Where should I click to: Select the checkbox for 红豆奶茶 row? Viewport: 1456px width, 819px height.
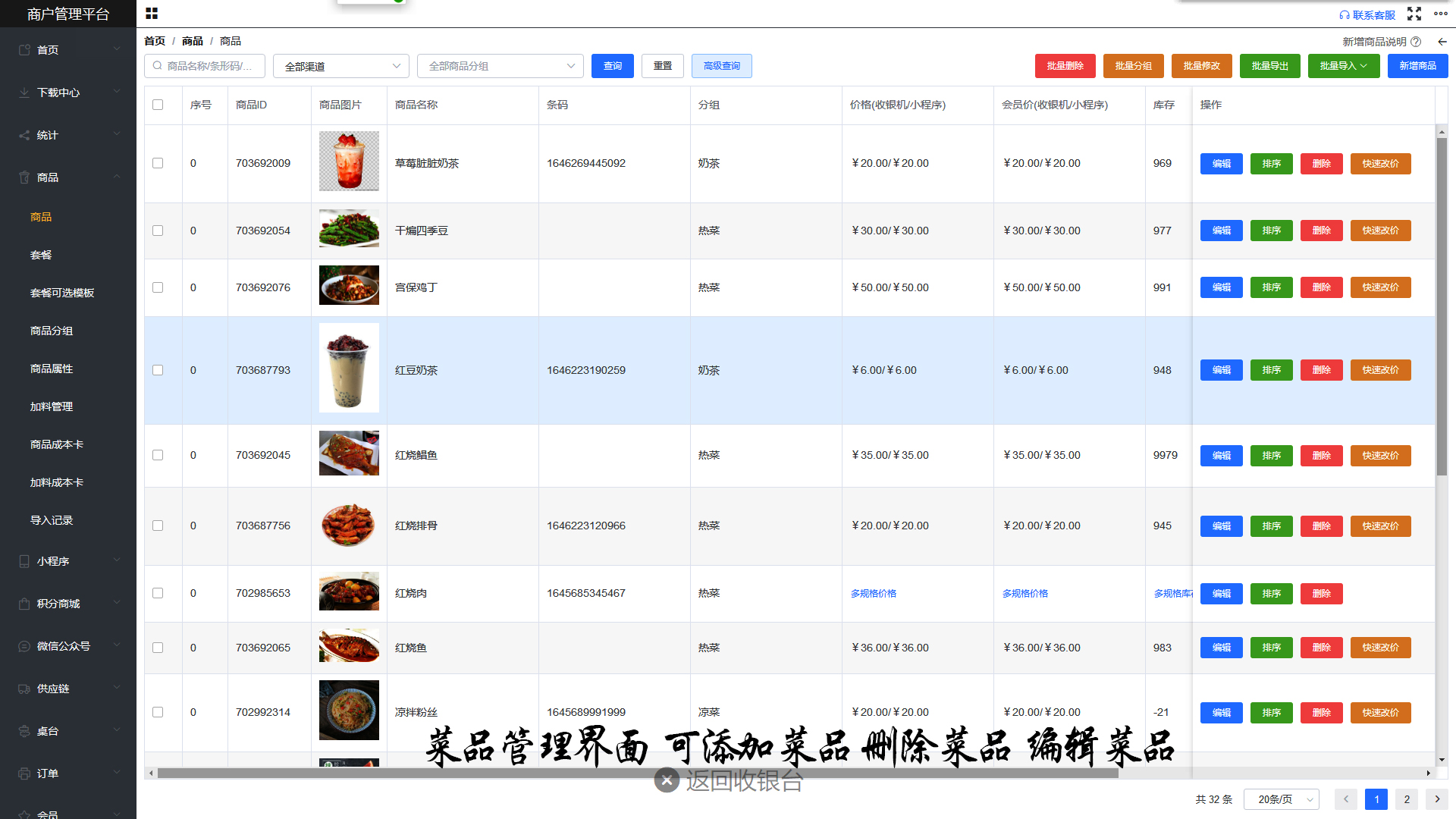tap(158, 370)
